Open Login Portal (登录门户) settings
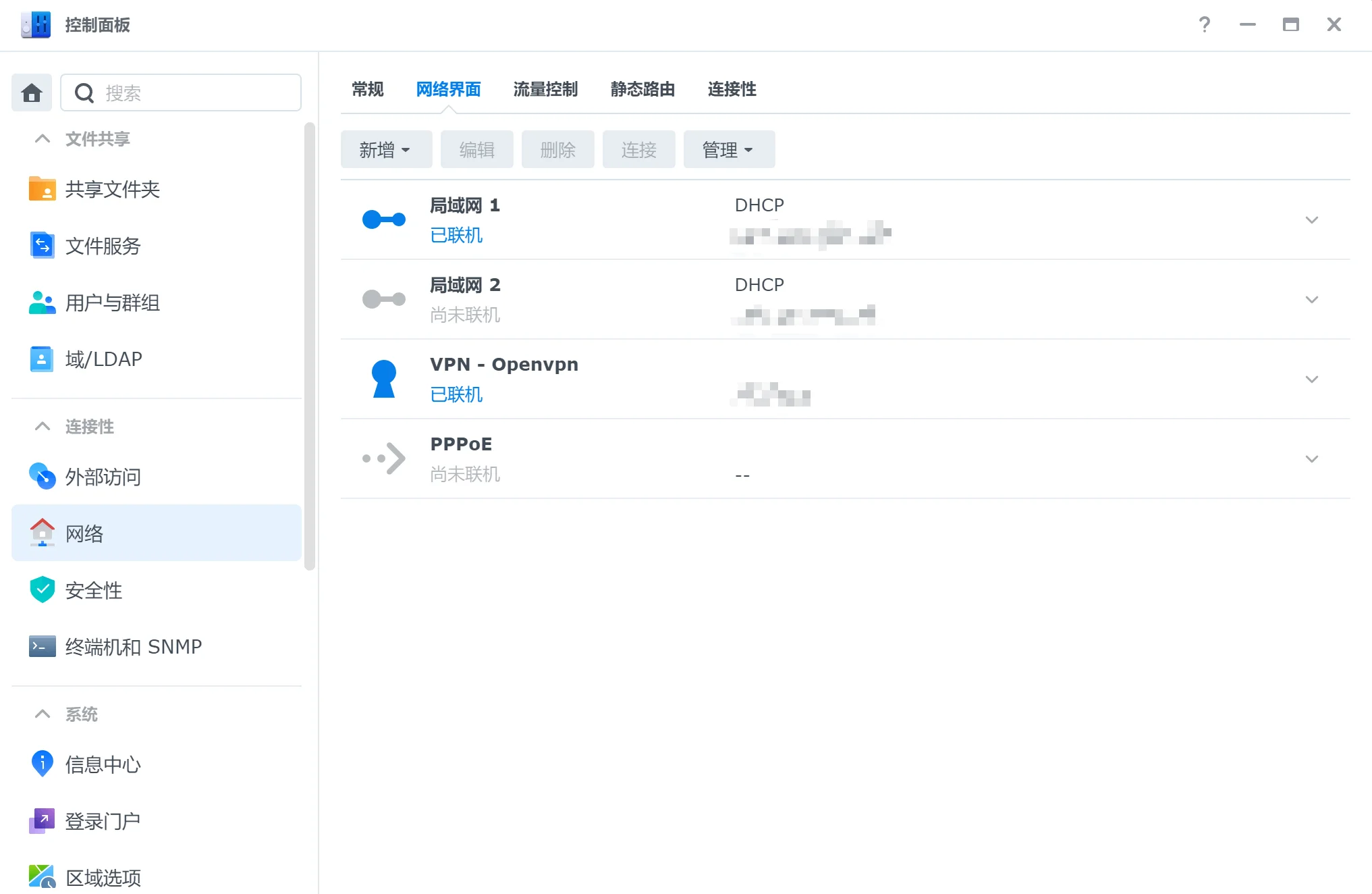The width and height of the screenshot is (1372, 894). (103, 821)
